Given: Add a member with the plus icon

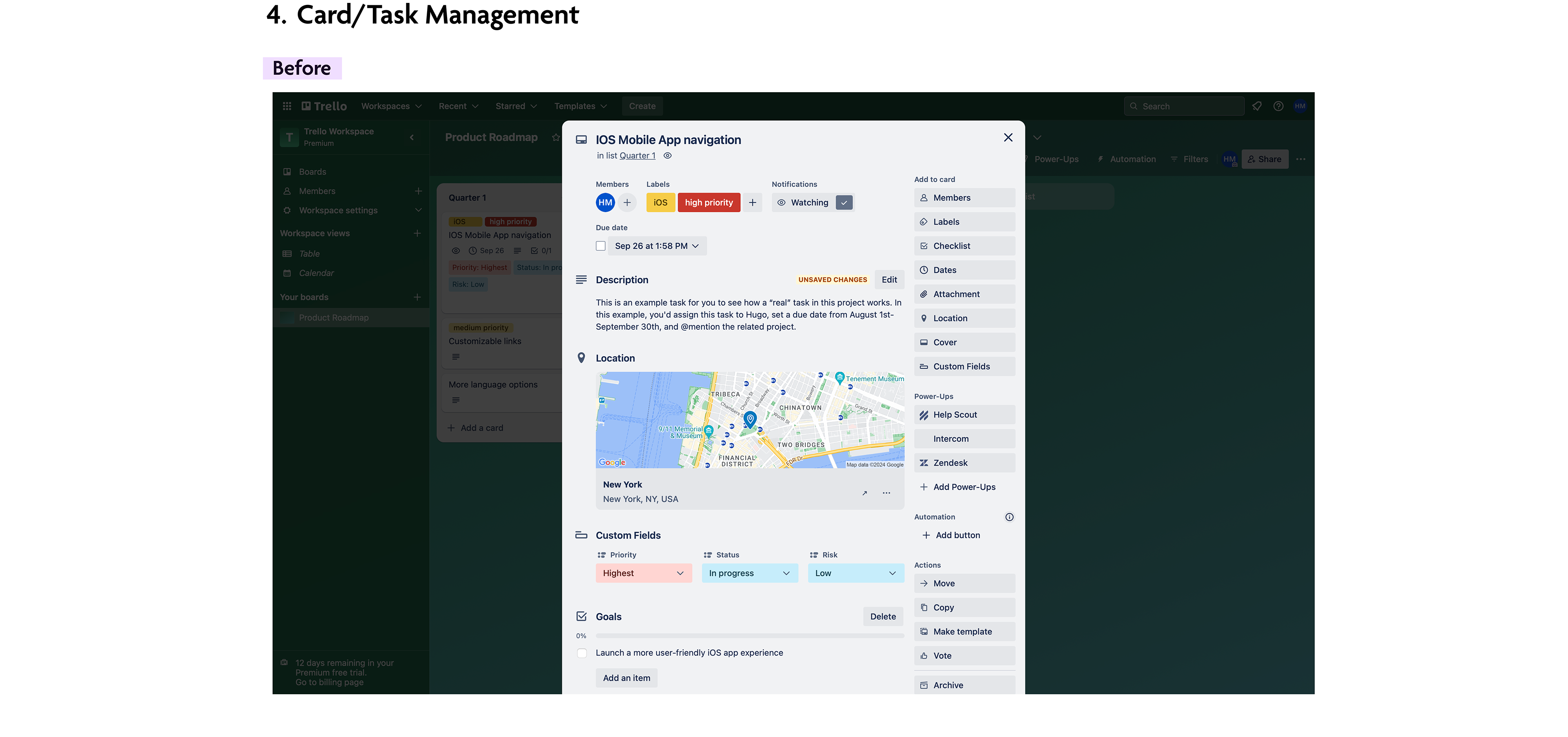Looking at the screenshot, I should pyautogui.click(x=627, y=202).
